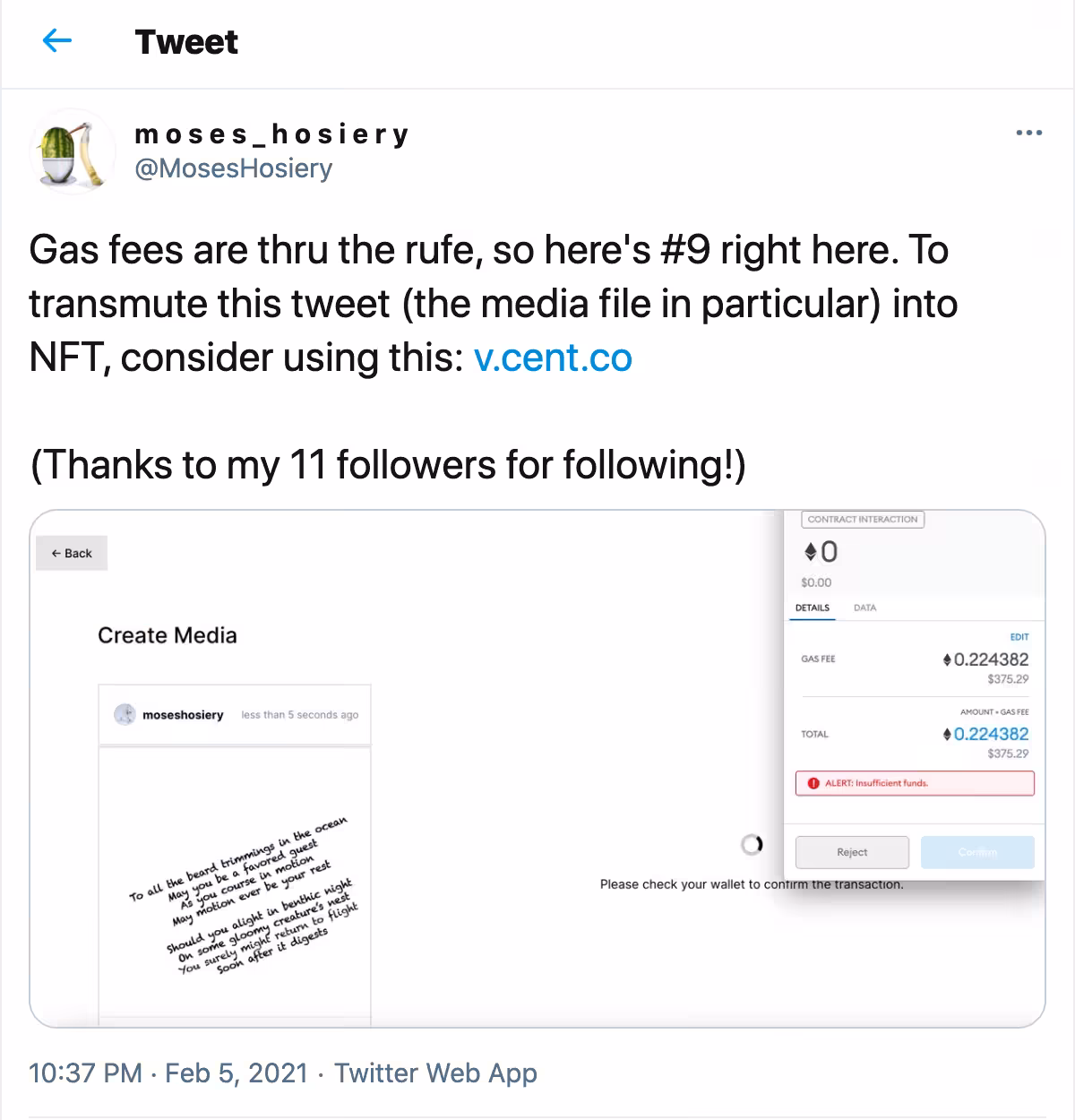1075x1120 pixels.
Task: Open the v.cent.co link
Action: (x=553, y=358)
